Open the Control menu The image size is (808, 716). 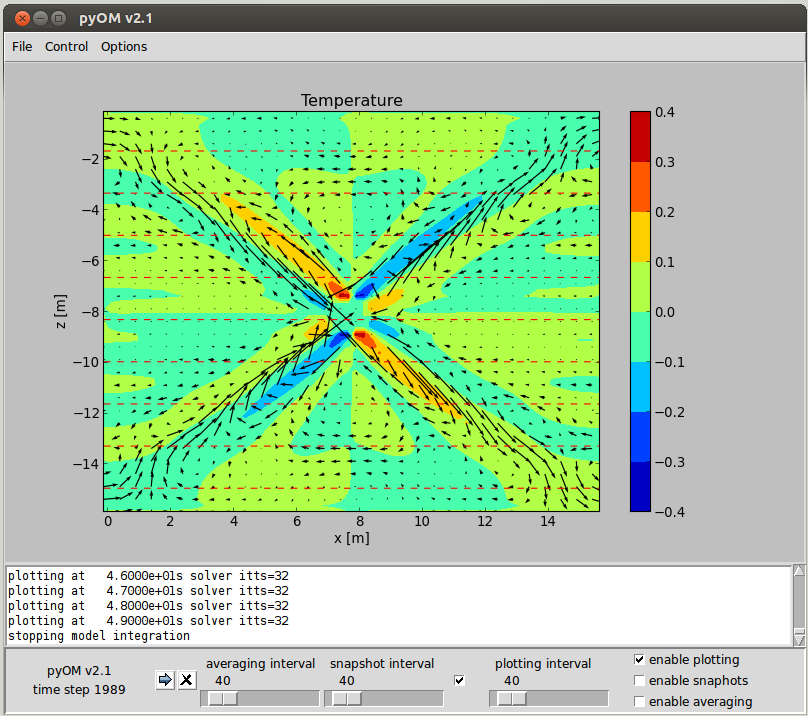click(x=67, y=46)
